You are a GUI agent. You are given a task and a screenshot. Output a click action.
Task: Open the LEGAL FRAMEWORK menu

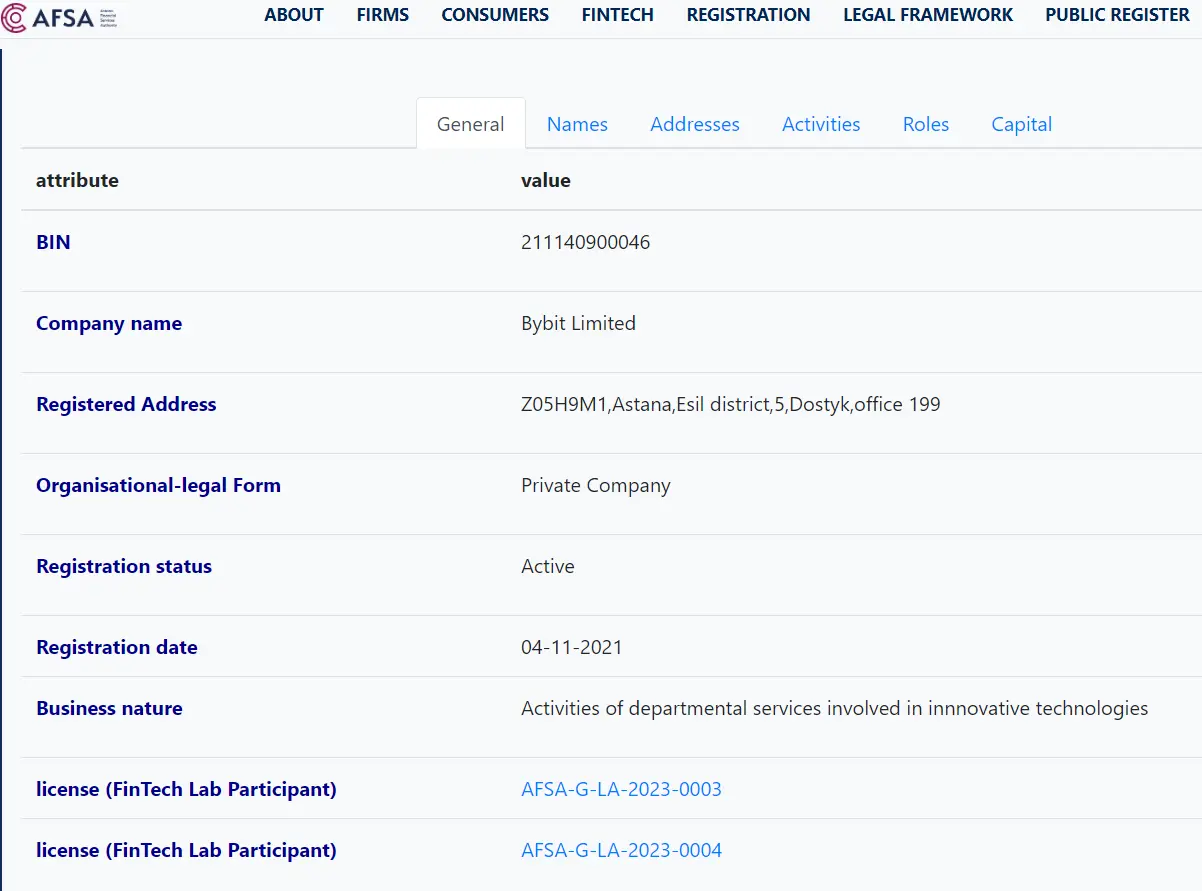[x=928, y=15]
